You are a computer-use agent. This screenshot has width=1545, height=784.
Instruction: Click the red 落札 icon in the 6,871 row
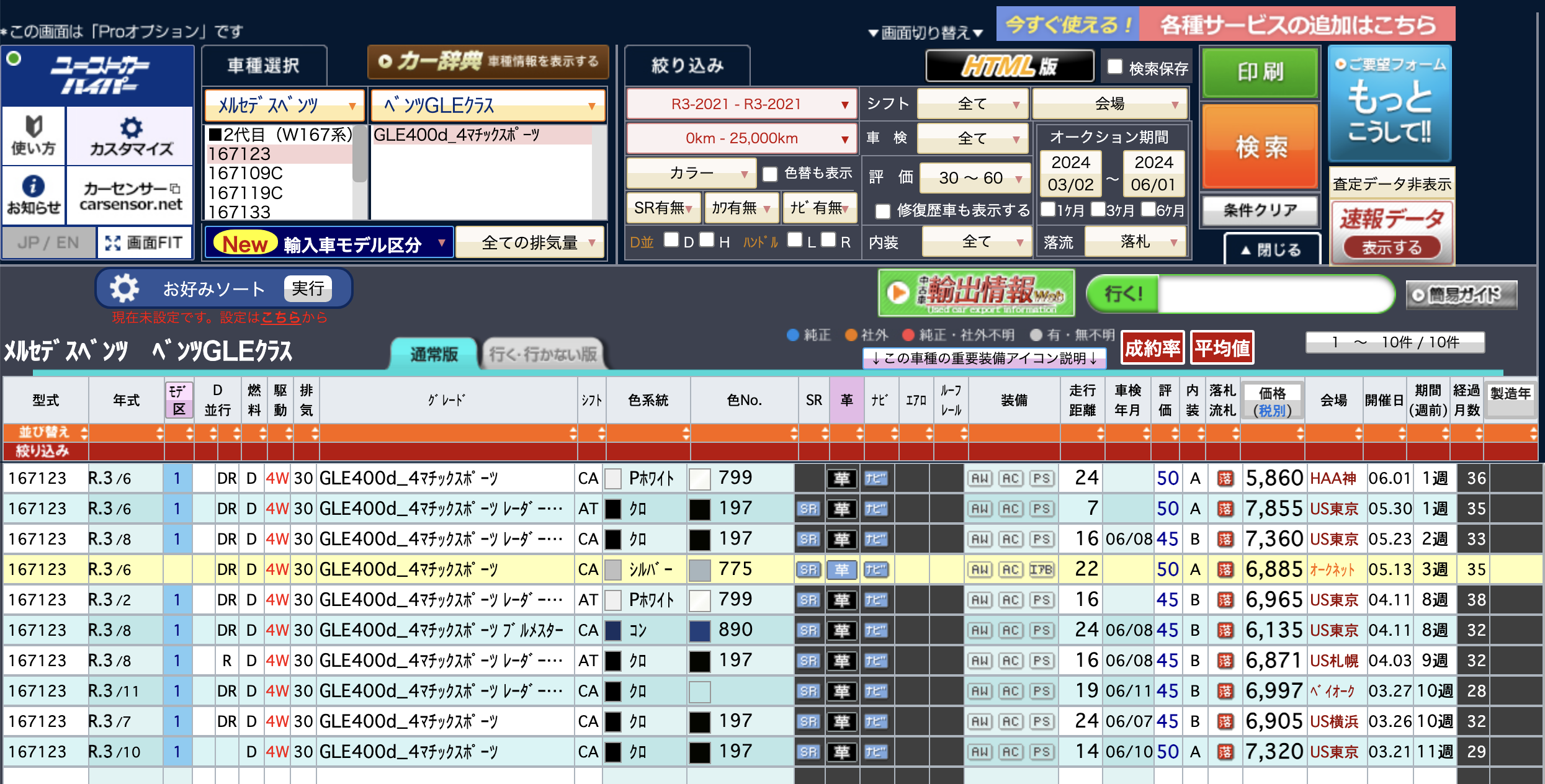[1225, 661]
